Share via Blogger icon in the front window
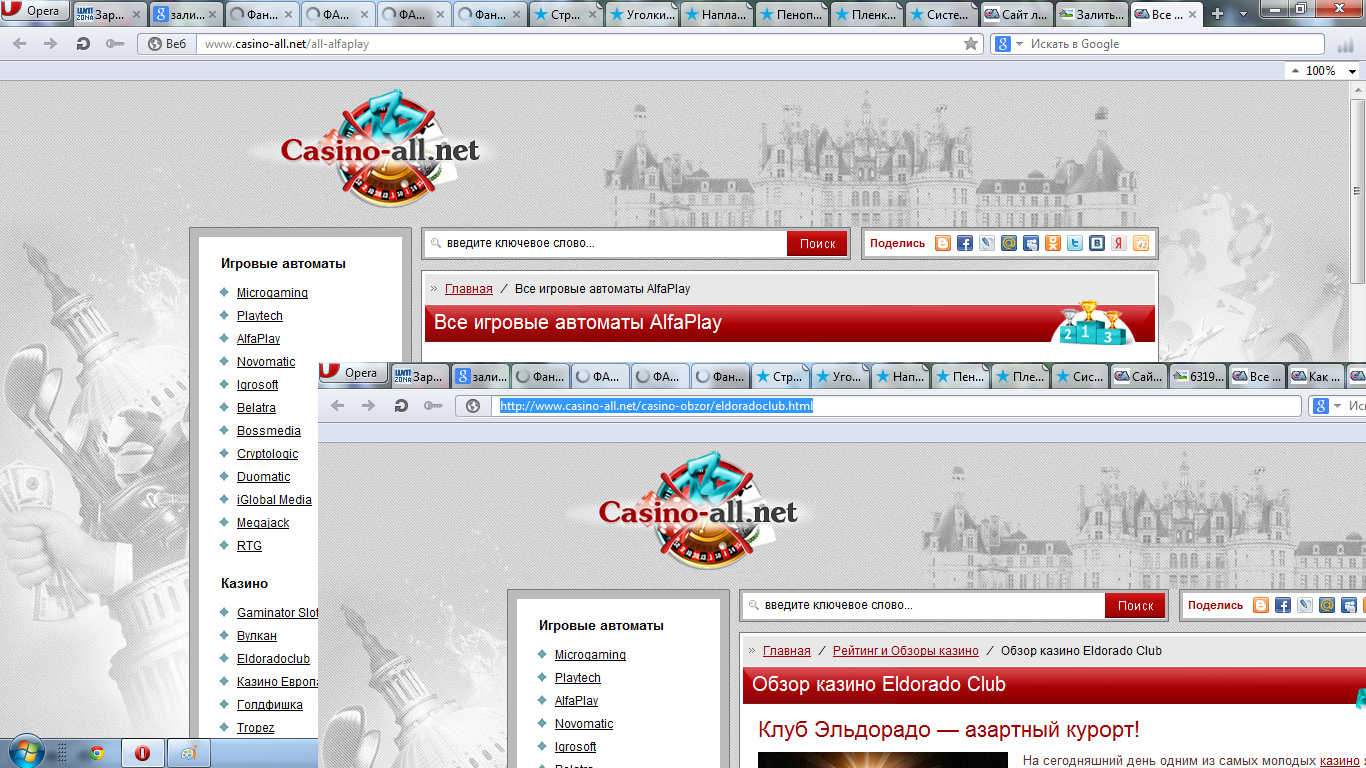Screen dimensions: 1366x768 pyautogui.click(x=1261, y=605)
